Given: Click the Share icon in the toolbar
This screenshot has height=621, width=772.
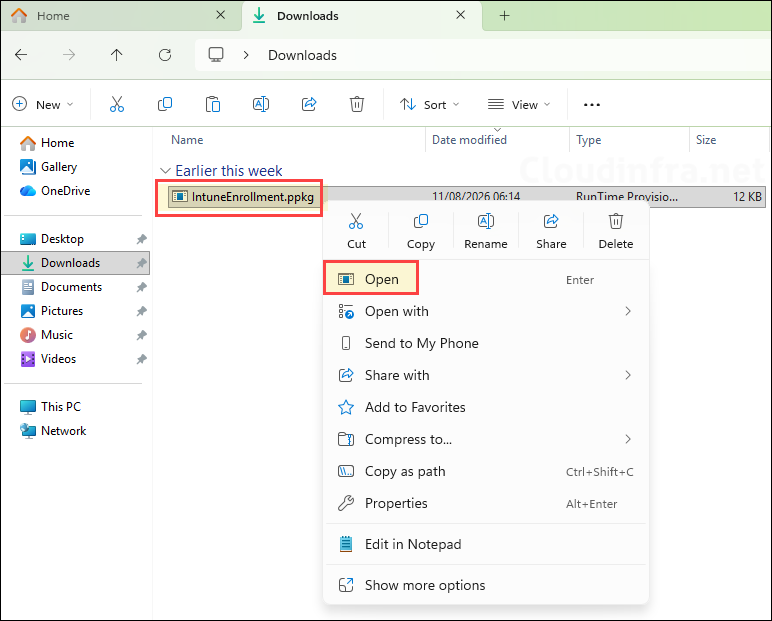Looking at the screenshot, I should tap(309, 104).
